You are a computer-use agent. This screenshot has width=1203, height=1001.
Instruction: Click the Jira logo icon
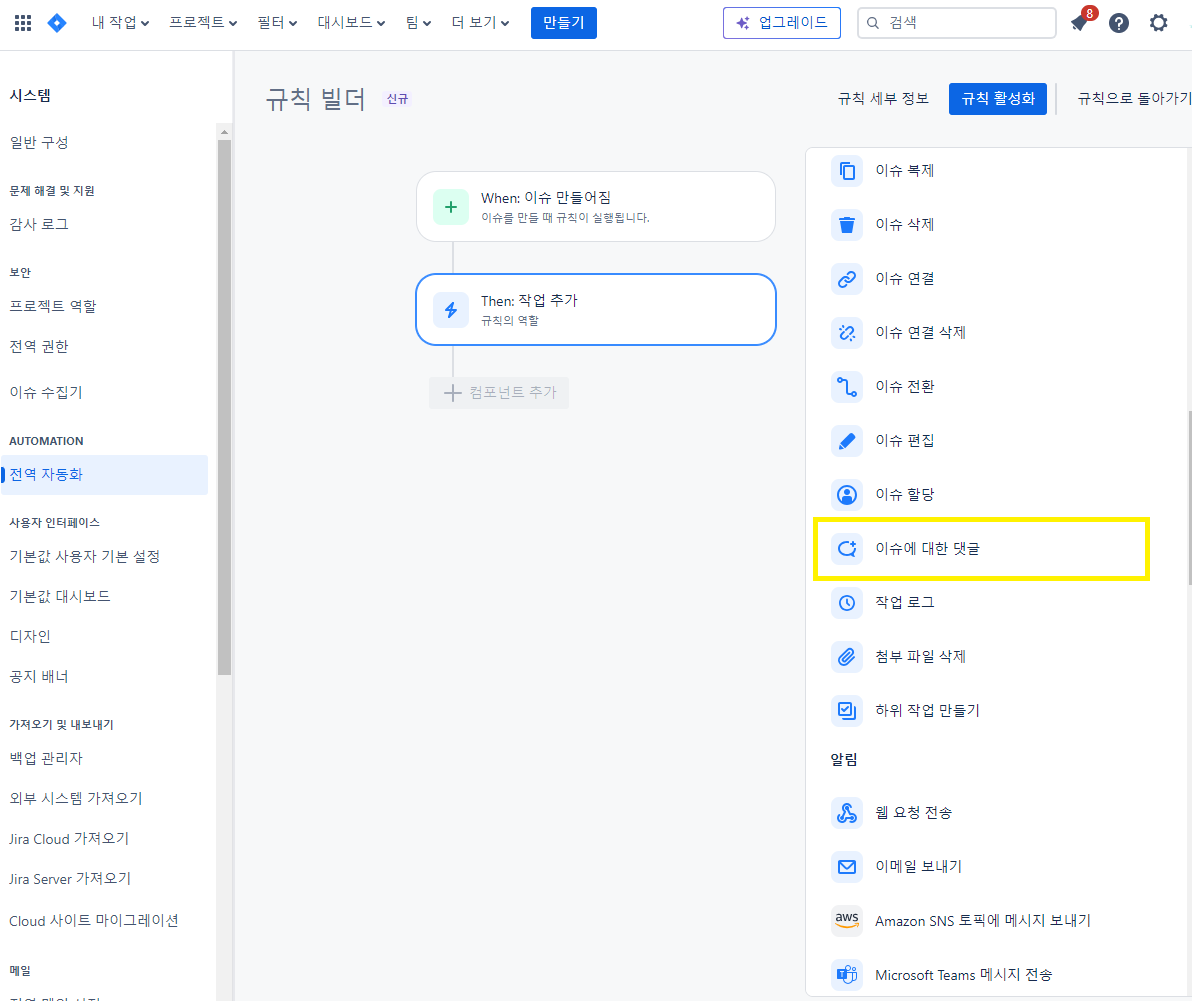click(57, 23)
